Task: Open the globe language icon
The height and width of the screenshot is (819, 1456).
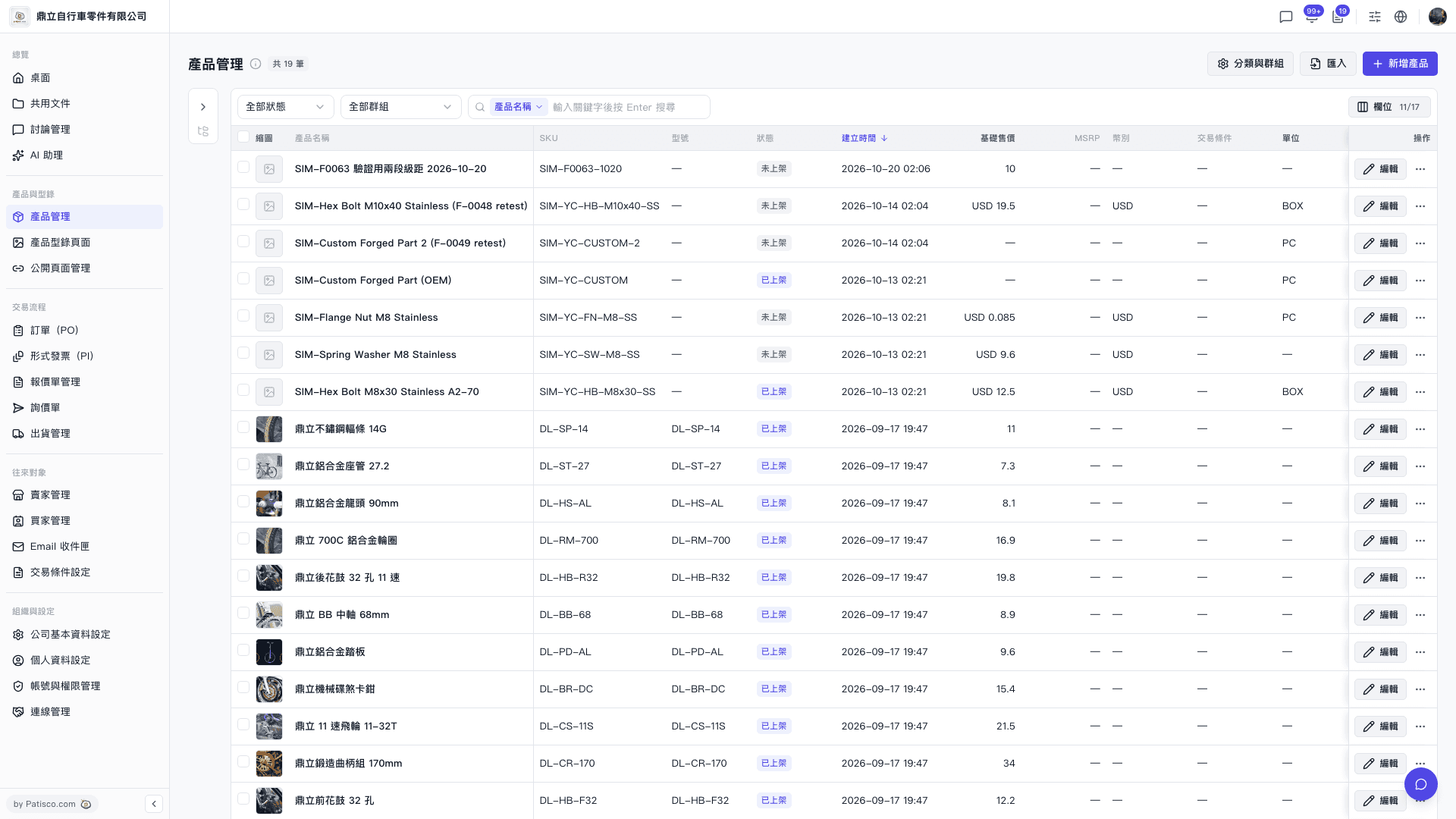Action: [x=1401, y=17]
